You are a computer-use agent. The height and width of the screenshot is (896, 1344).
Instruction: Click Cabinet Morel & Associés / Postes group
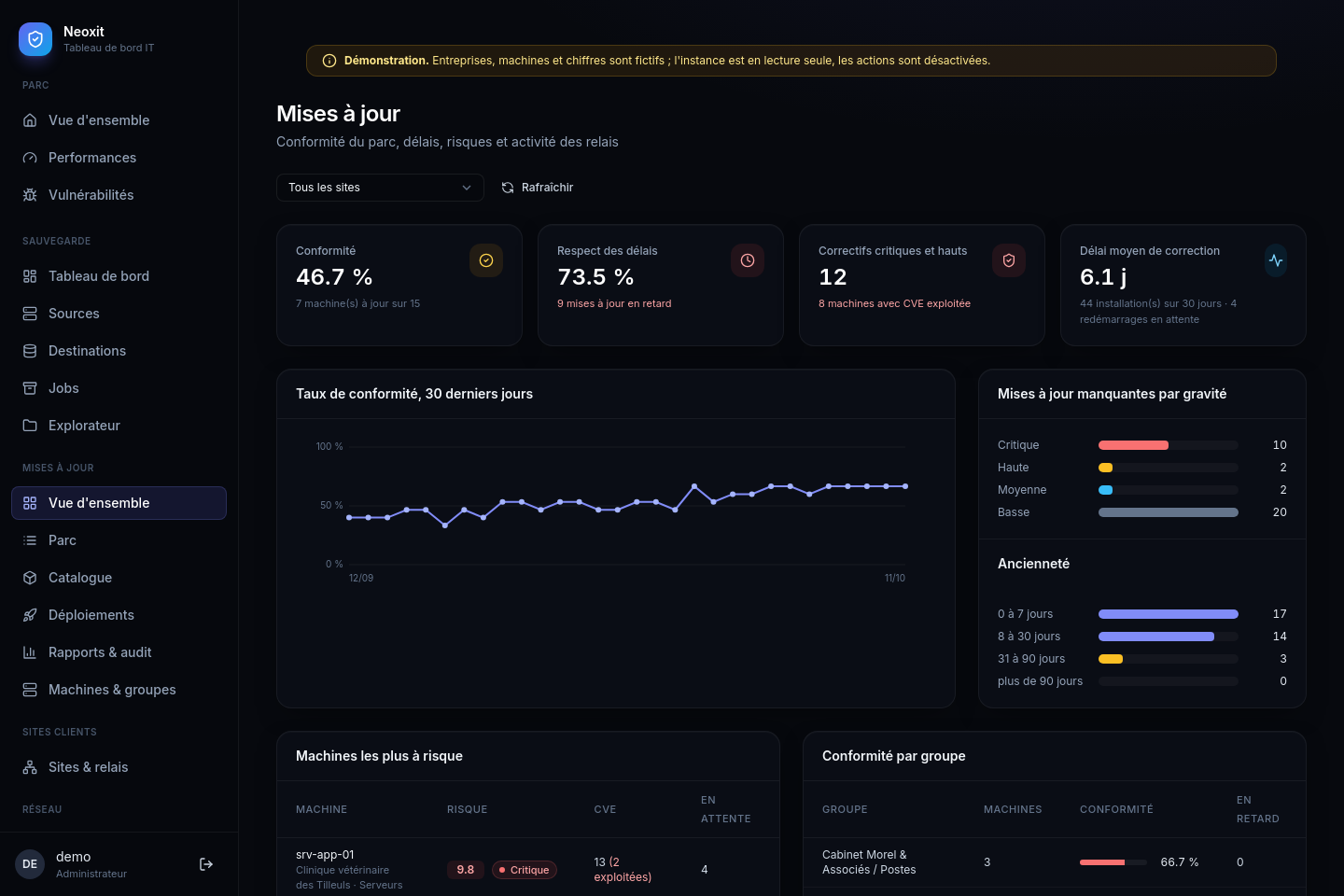pyautogui.click(x=869, y=862)
